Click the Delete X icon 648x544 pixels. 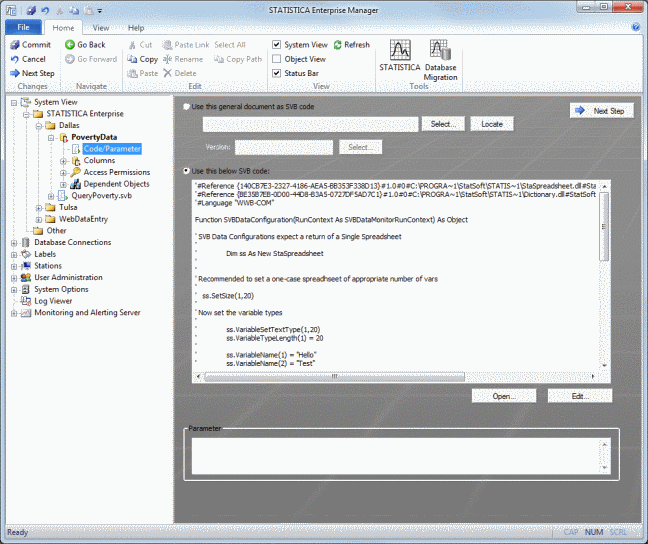click(x=167, y=73)
